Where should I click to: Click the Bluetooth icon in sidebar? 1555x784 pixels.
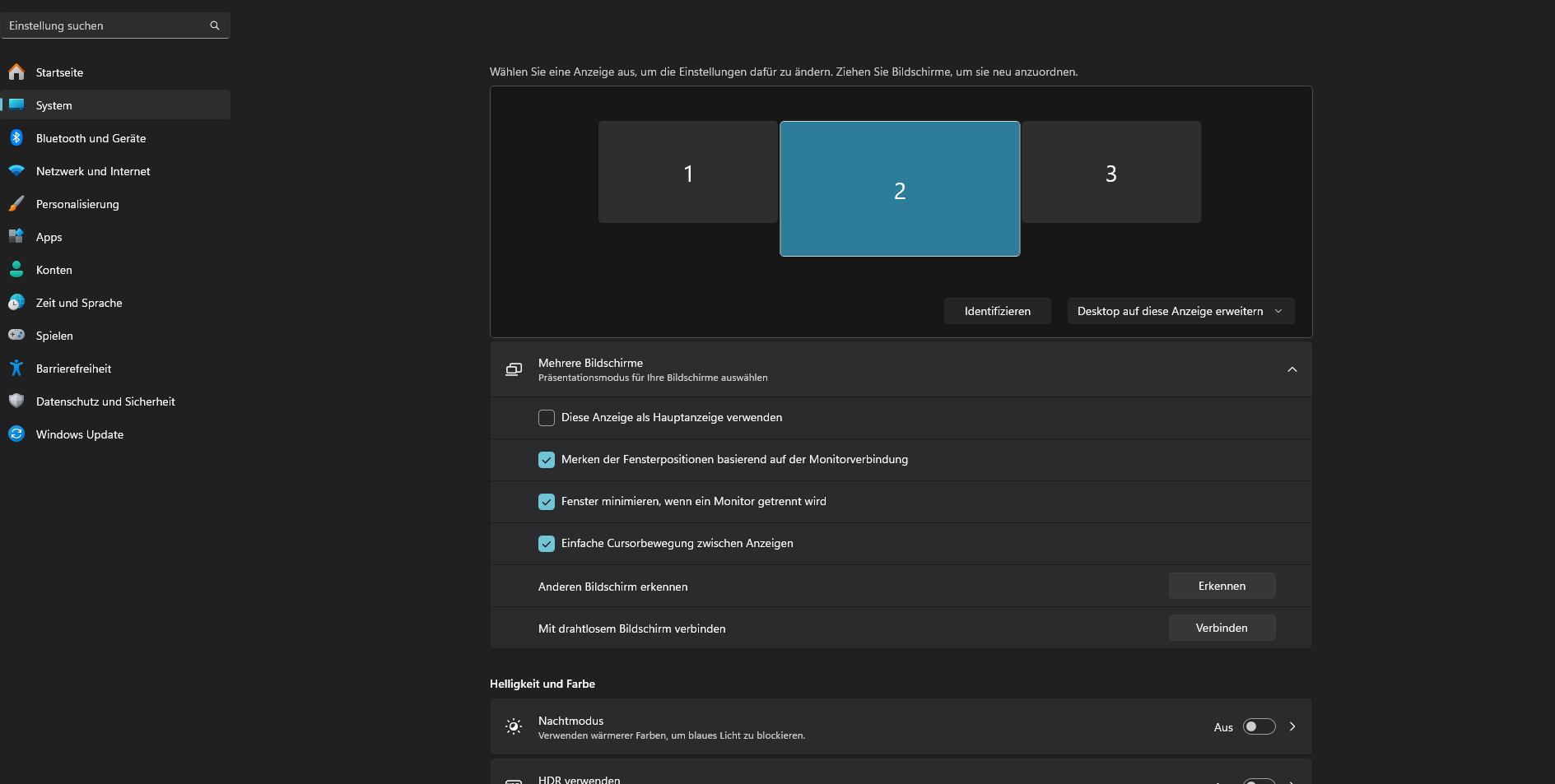click(16, 137)
